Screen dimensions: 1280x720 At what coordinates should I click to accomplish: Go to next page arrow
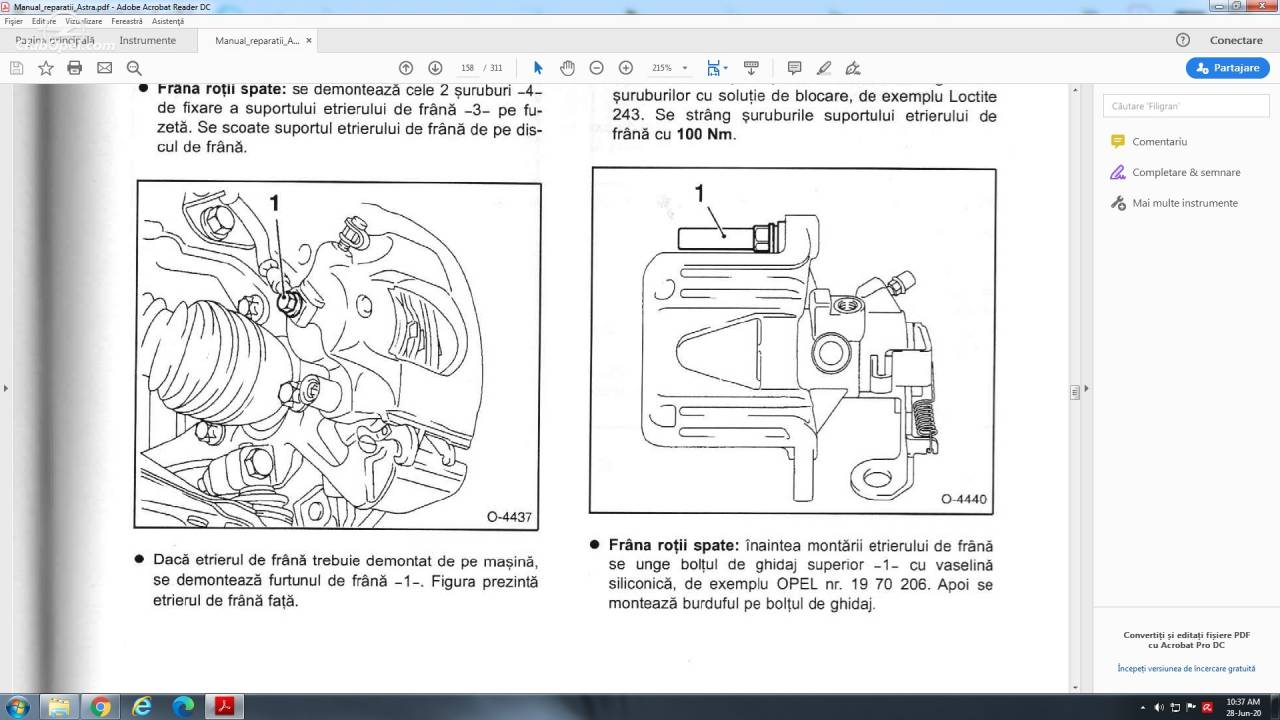(x=435, y=68)
